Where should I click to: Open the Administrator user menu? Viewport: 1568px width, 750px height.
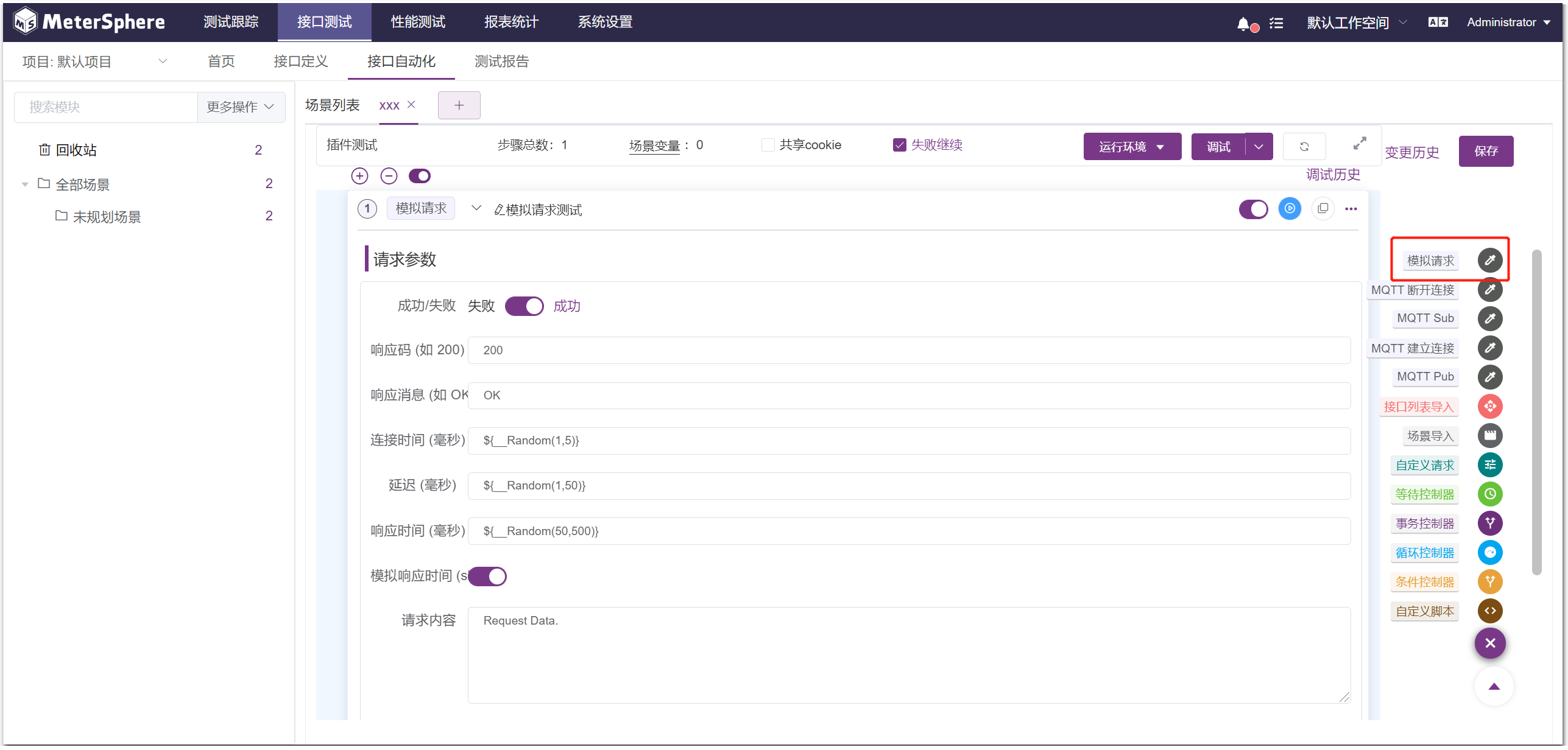[x=1509, y=23]
